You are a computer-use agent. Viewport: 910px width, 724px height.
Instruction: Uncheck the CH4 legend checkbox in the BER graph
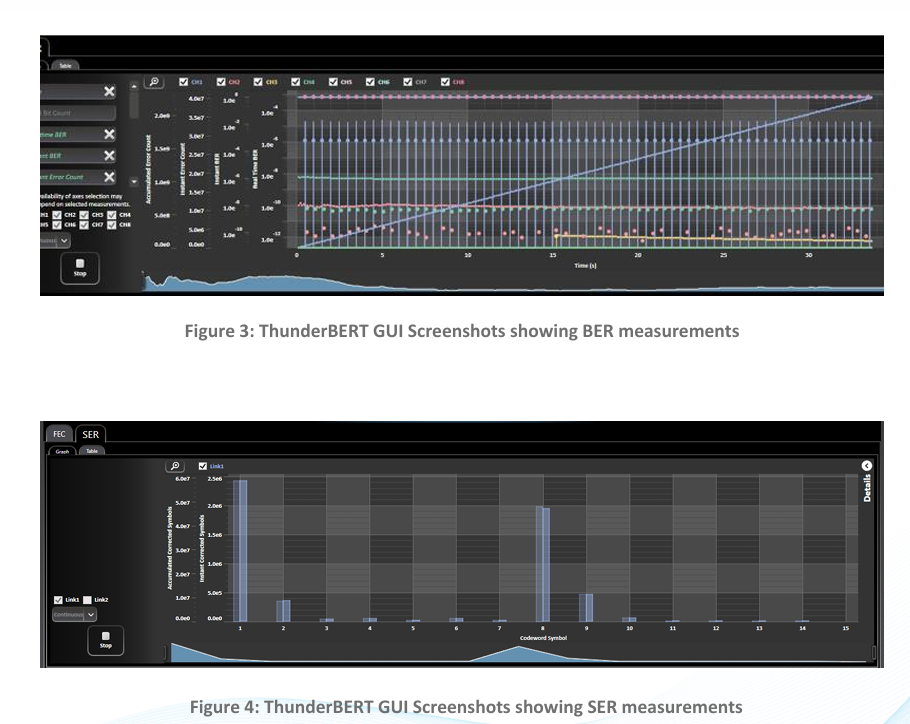point(295,82)
